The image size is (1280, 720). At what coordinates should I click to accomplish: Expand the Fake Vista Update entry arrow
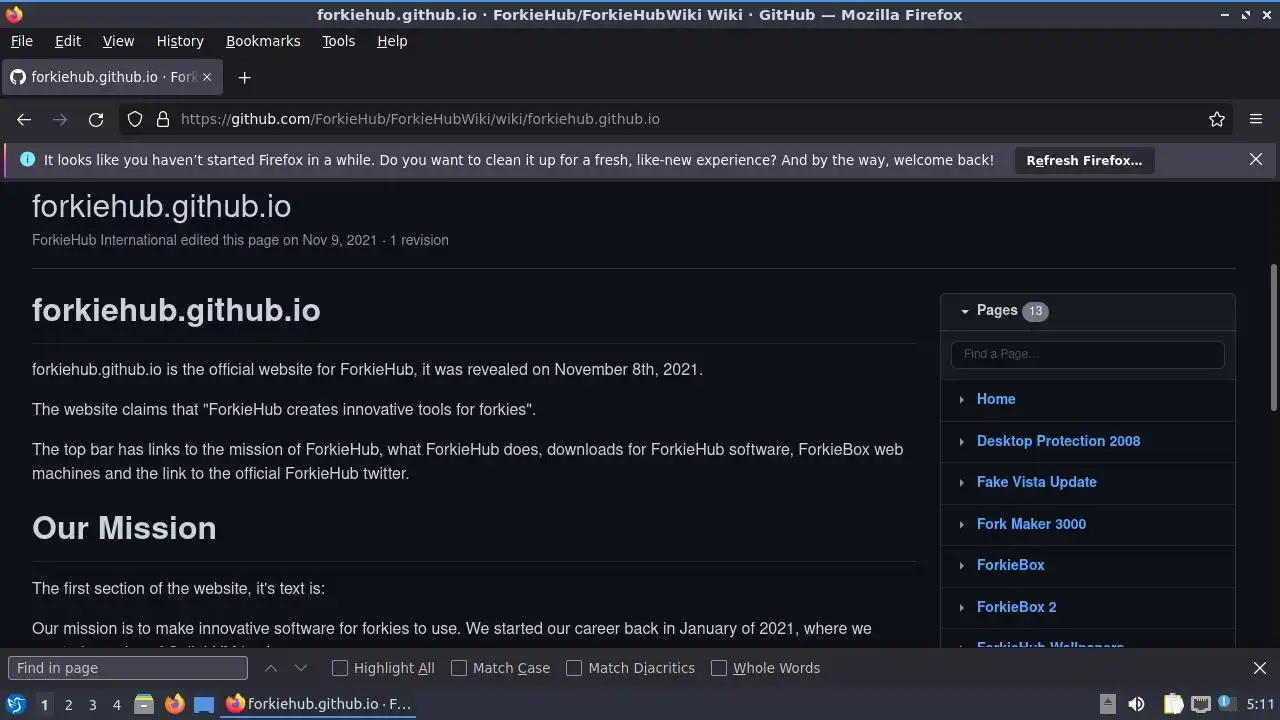pyautogui.click(x=962, y=482)
